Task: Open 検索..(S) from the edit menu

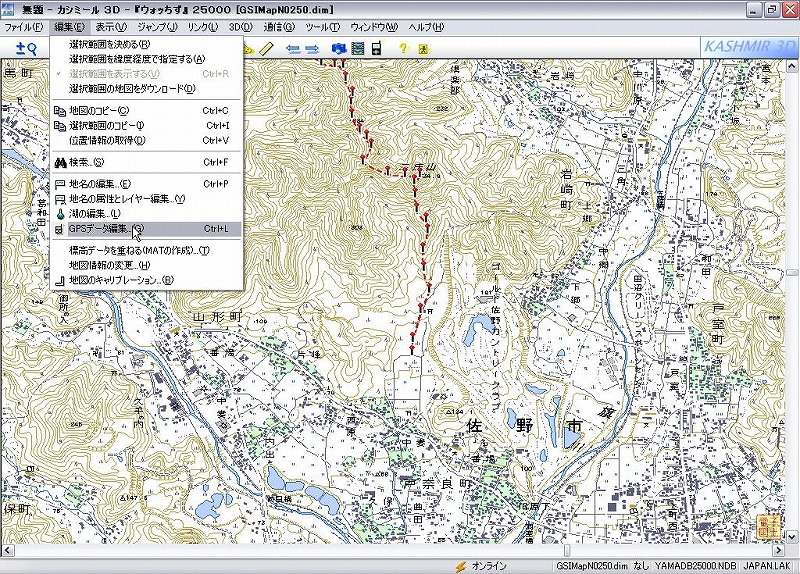Action: (146, 162)
